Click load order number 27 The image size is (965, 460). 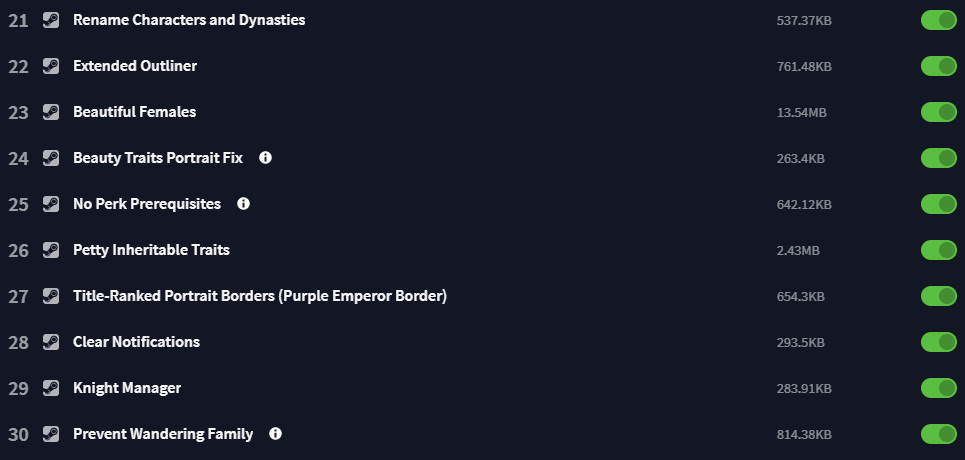[x=18, y=296]
